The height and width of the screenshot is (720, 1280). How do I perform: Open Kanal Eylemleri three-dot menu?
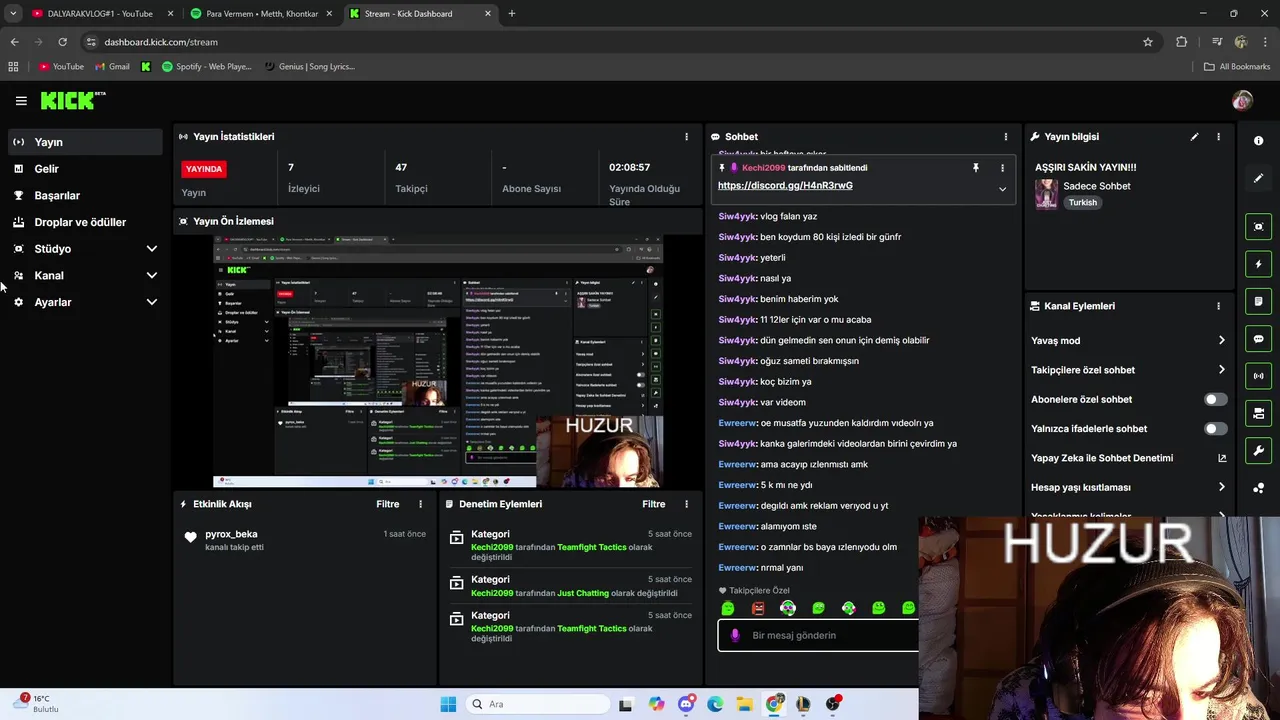tap(1218, 306)
